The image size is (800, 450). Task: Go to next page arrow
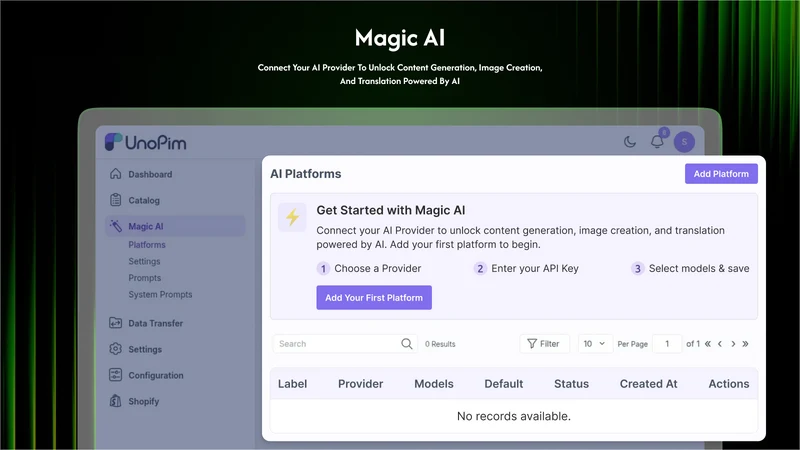pos(733,344)
